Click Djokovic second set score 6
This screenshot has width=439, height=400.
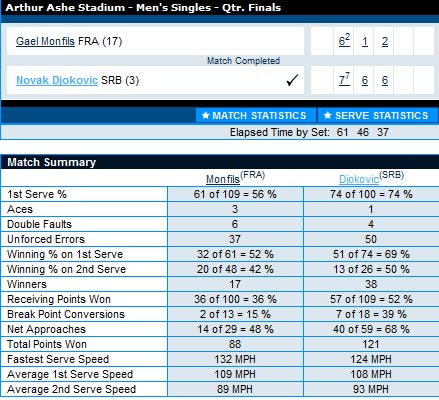[365, 80]
